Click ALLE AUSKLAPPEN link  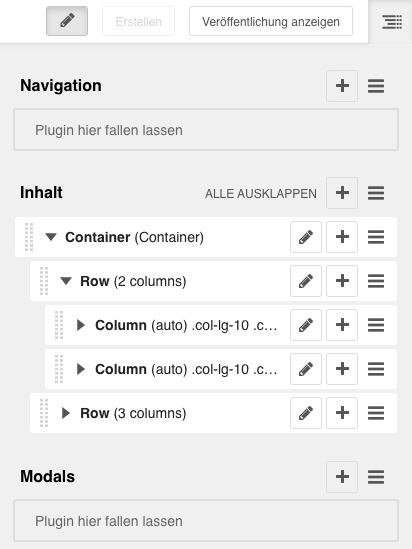tap(261, 193)
